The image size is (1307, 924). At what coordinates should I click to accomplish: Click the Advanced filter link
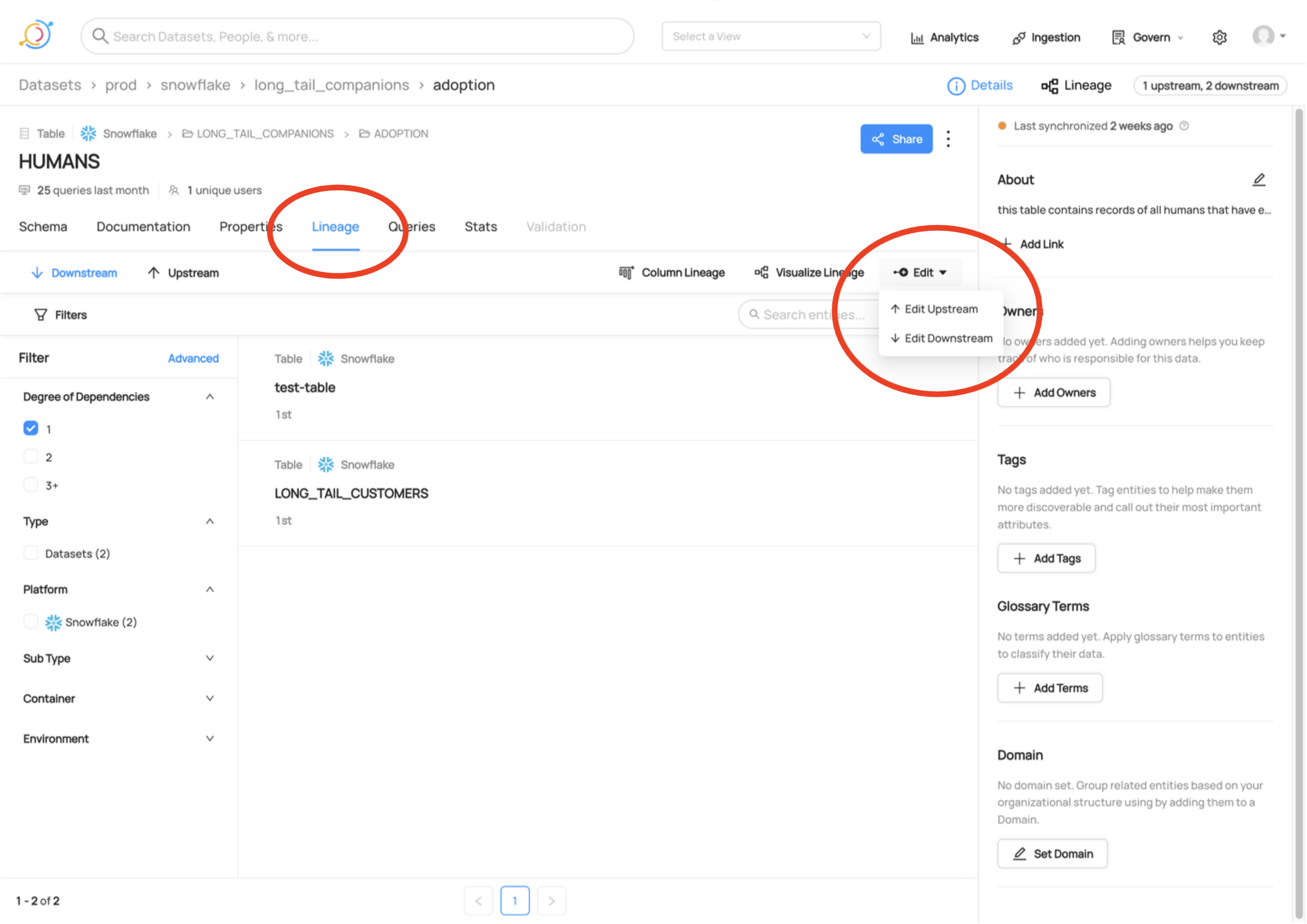(x=193, y=359)
